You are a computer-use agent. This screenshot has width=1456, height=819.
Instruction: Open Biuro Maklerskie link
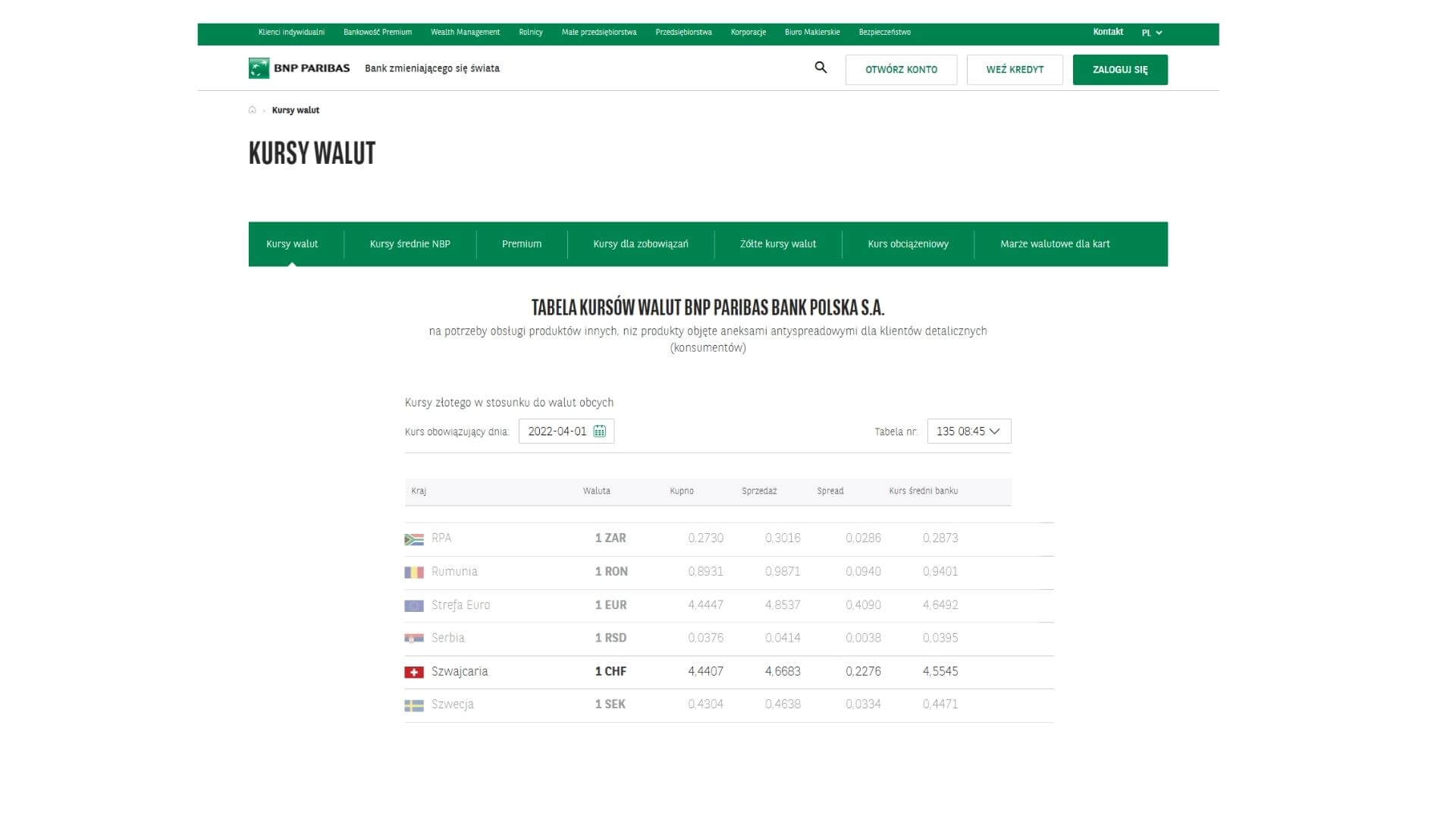click(x=812, y=32)
